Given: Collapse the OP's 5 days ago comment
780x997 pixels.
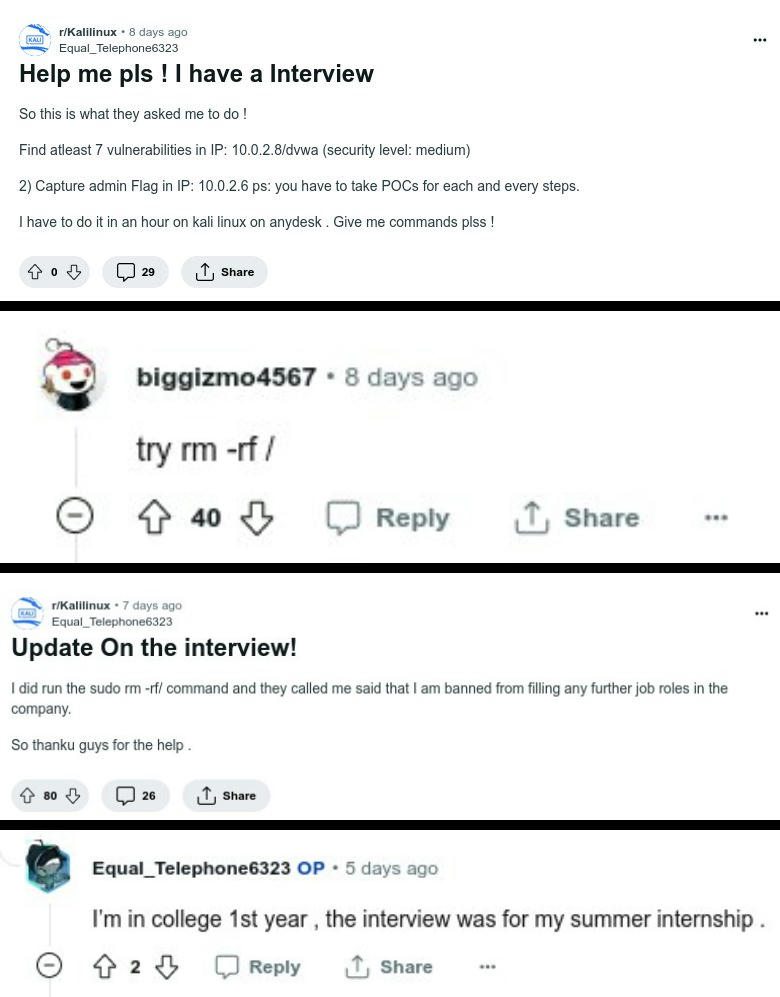Looking at the screenshot, I should (49, 966).
